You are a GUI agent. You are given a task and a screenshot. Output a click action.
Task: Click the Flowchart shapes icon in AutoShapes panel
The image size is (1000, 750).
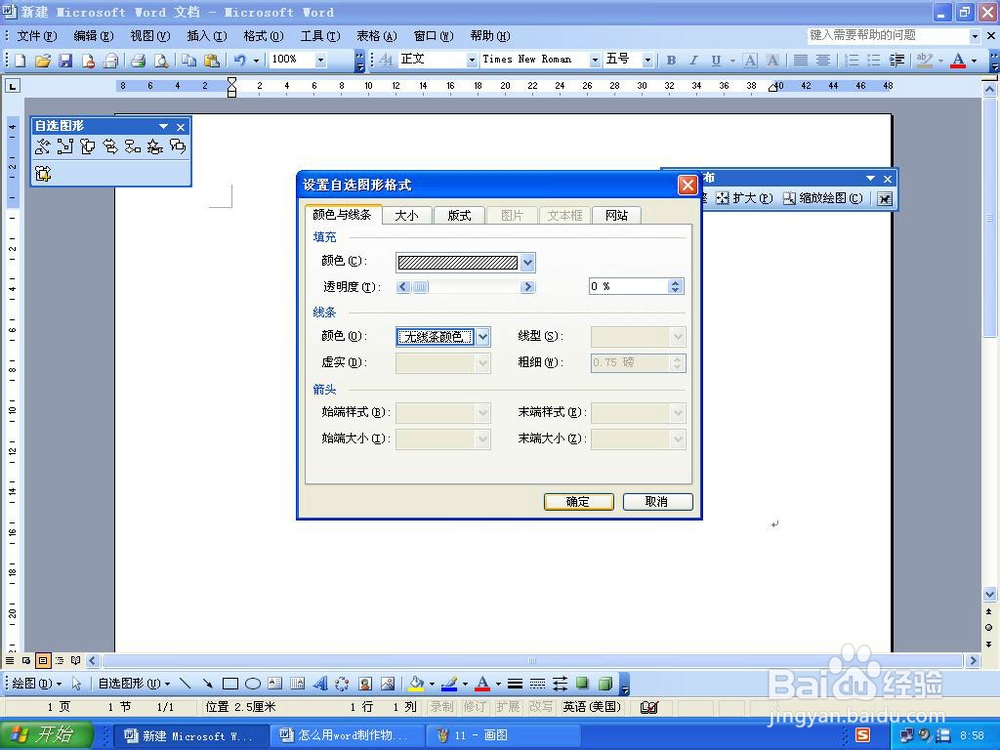coord(133,147)
